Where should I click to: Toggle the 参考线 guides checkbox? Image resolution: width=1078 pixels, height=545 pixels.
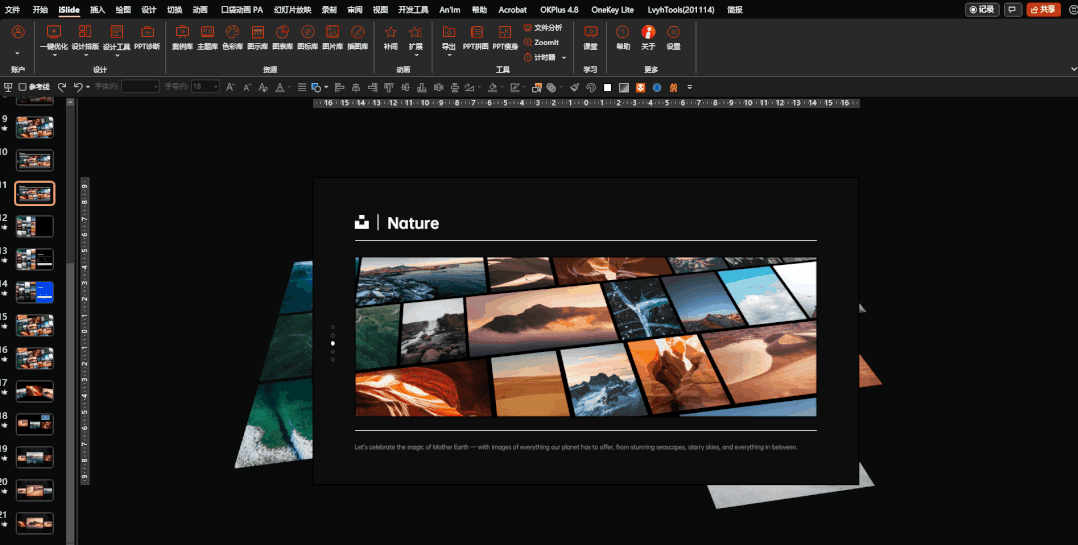tap(34, 87)
